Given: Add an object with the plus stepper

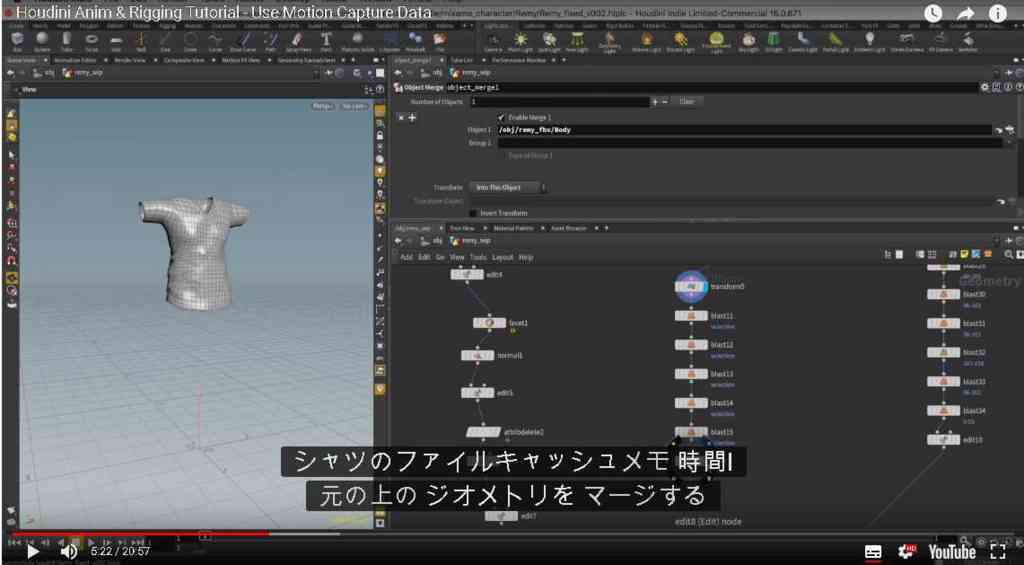Looking at the screenshot, I should [654, 102].
